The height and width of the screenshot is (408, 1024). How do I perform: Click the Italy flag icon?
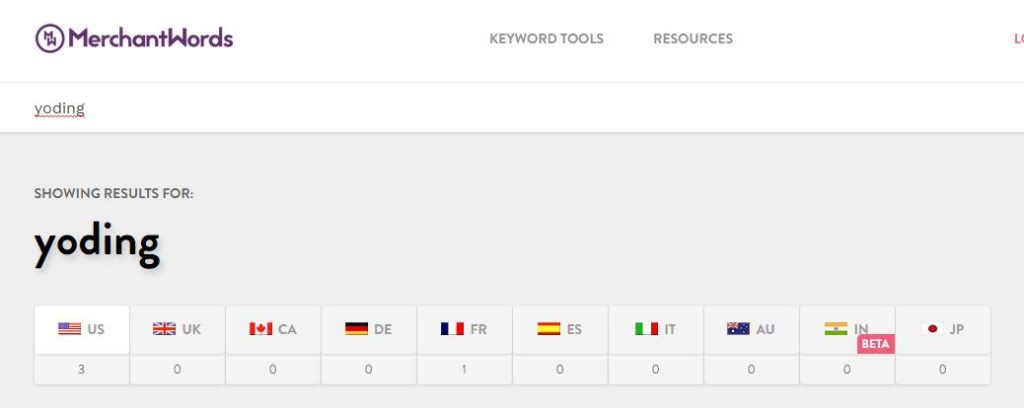pyautogui.click(x=645, y=329)
